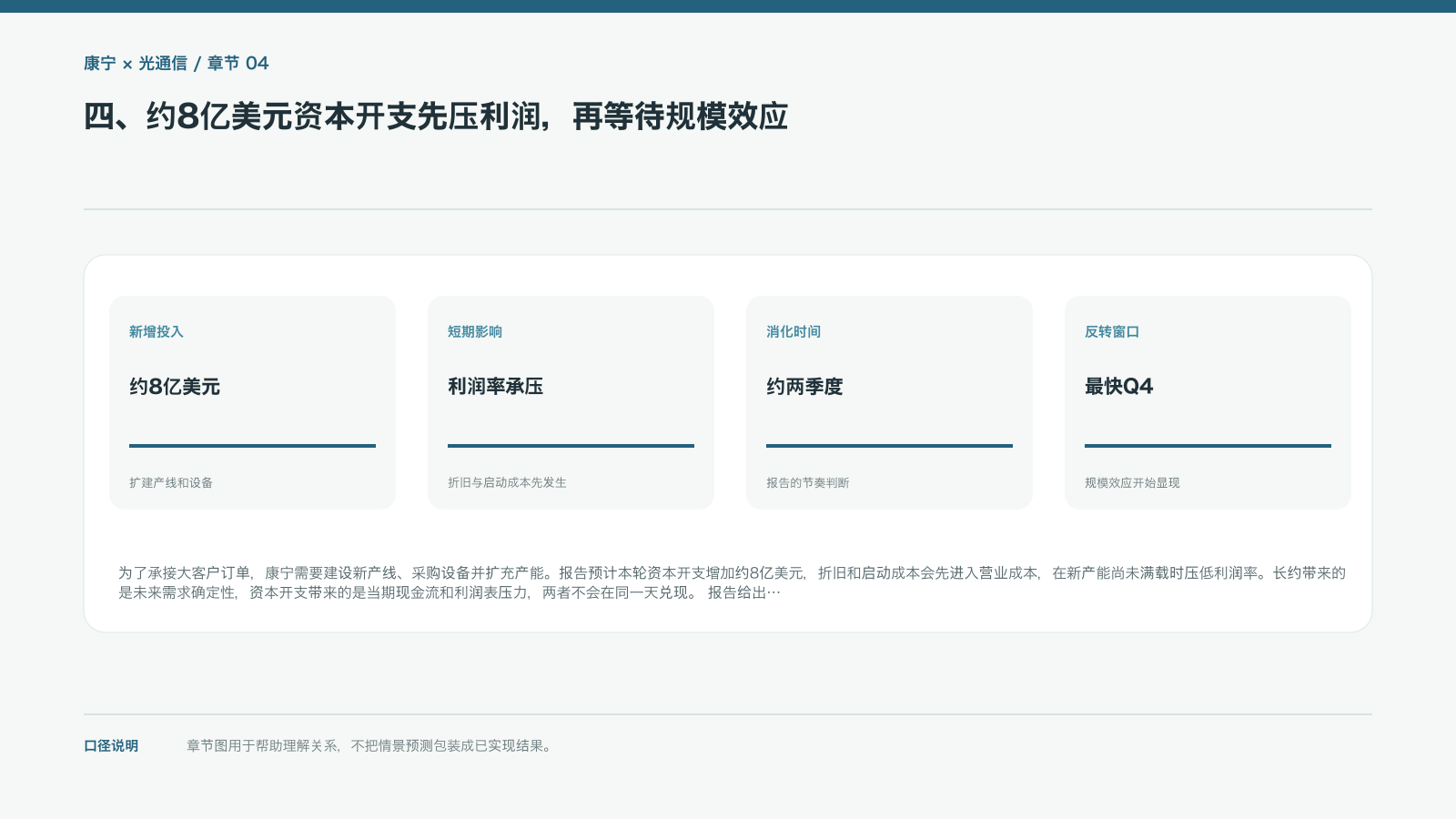This screenshot has width=1456, height=819.
Task: Click the caption '报告的节奏判断'
Action: pyautogui.click(x=808, y=483)
